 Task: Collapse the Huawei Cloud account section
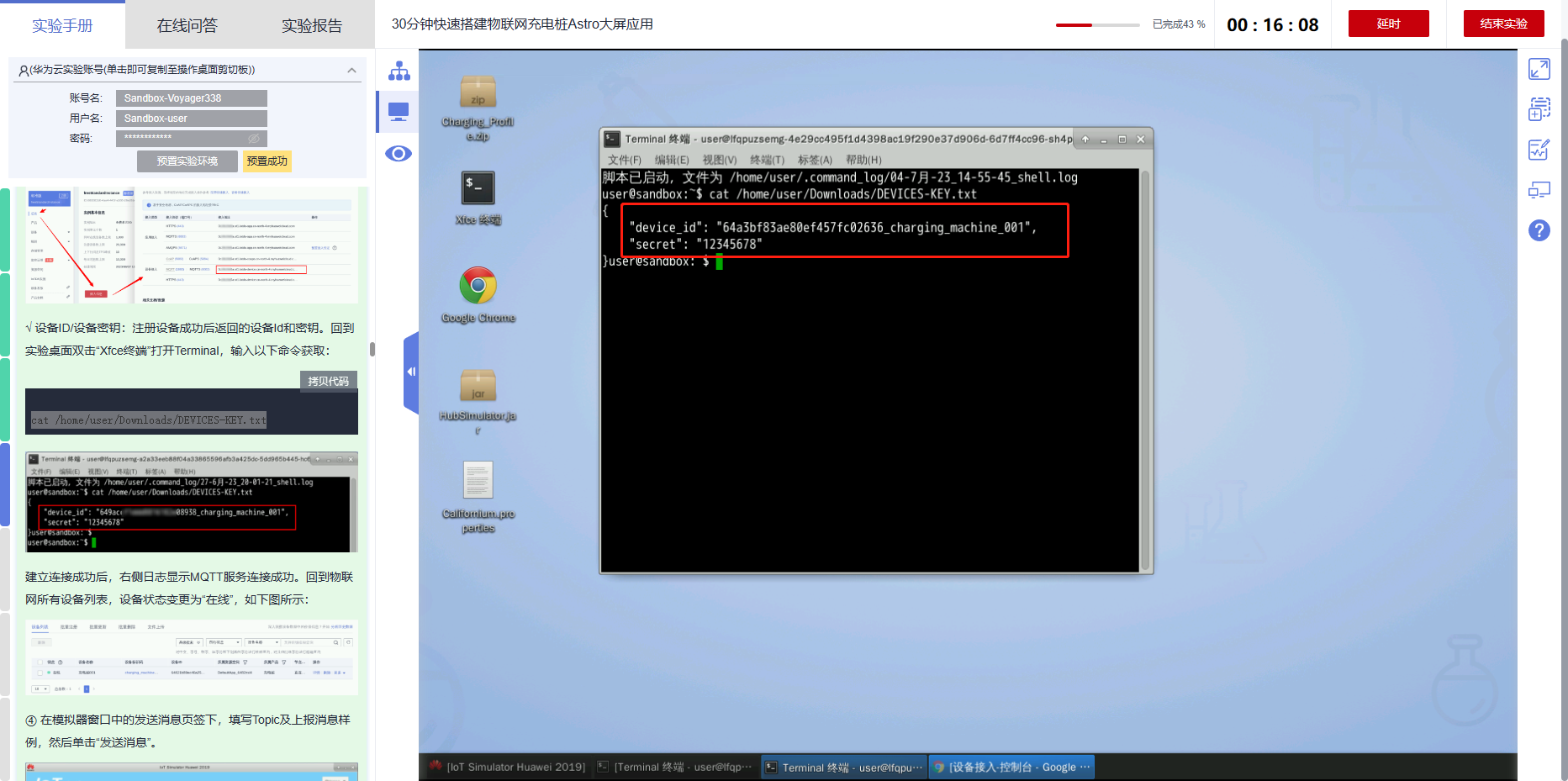point(351,71)
